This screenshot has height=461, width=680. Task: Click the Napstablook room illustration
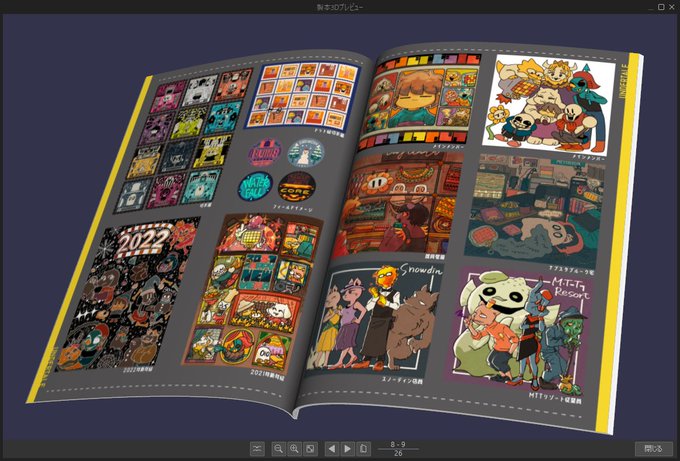tap(536, 210)
